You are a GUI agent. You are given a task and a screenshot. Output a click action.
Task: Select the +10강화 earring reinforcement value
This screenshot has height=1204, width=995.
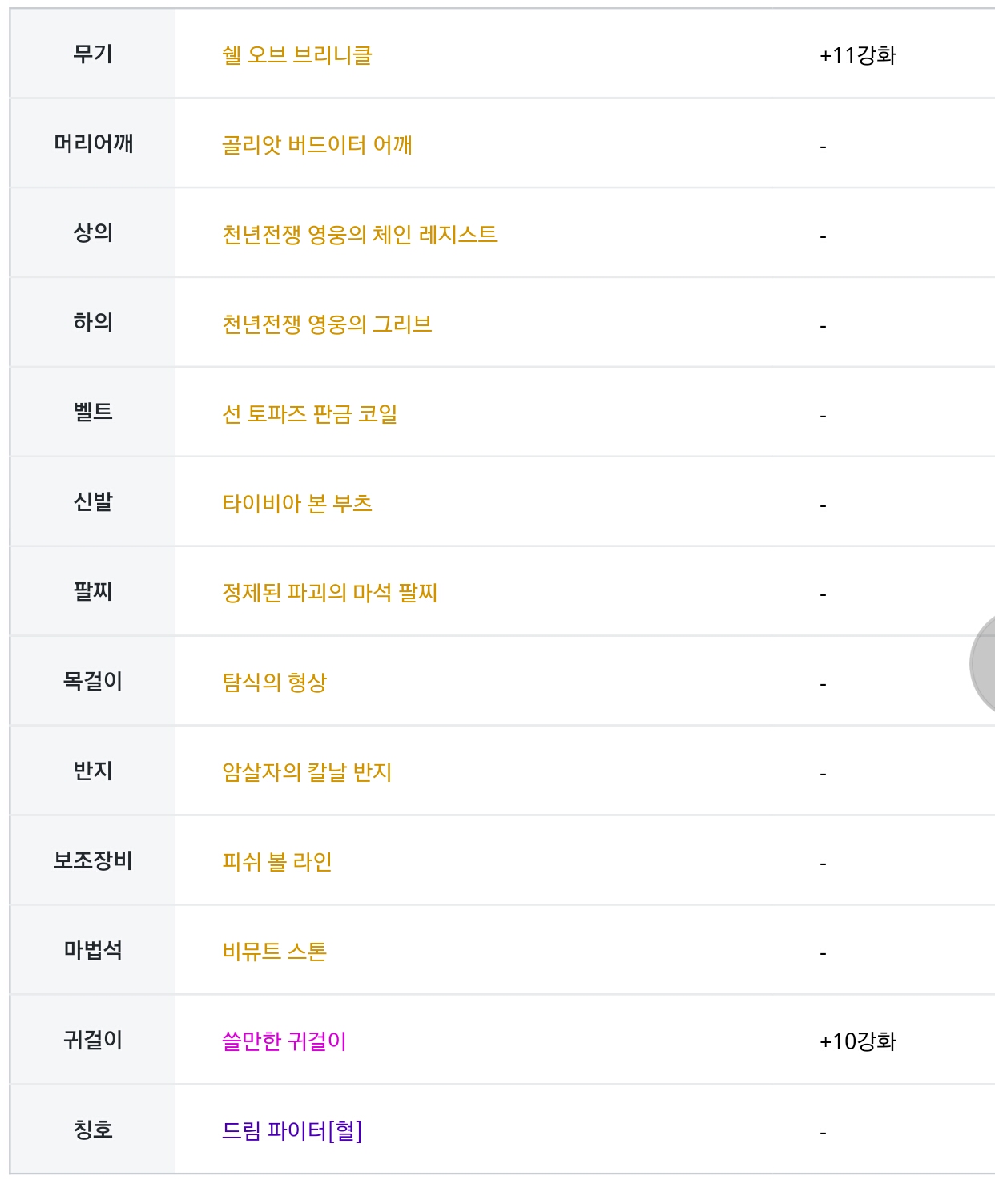point(857,1041)
